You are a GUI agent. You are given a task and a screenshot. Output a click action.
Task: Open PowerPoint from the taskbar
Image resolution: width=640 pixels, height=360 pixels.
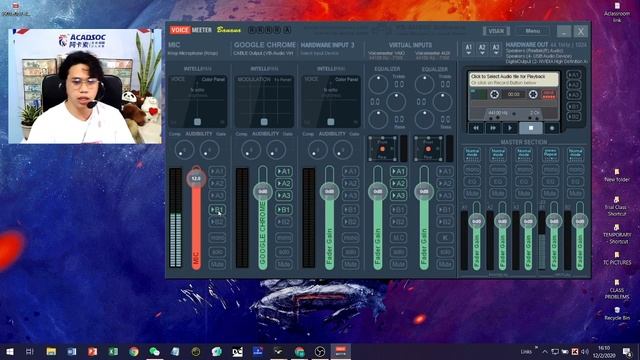click(92, 351)
